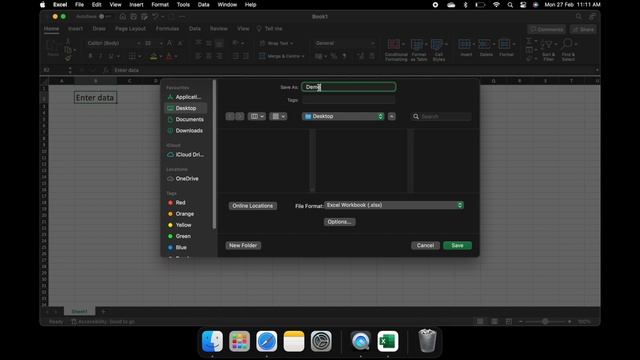640x360 pixels.
Task: Open Safari from the Dock
Action: click(267, 341)
